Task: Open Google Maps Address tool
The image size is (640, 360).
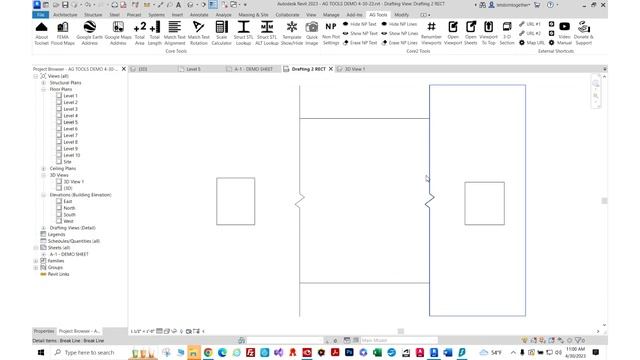Action: (x=118, y=33)
